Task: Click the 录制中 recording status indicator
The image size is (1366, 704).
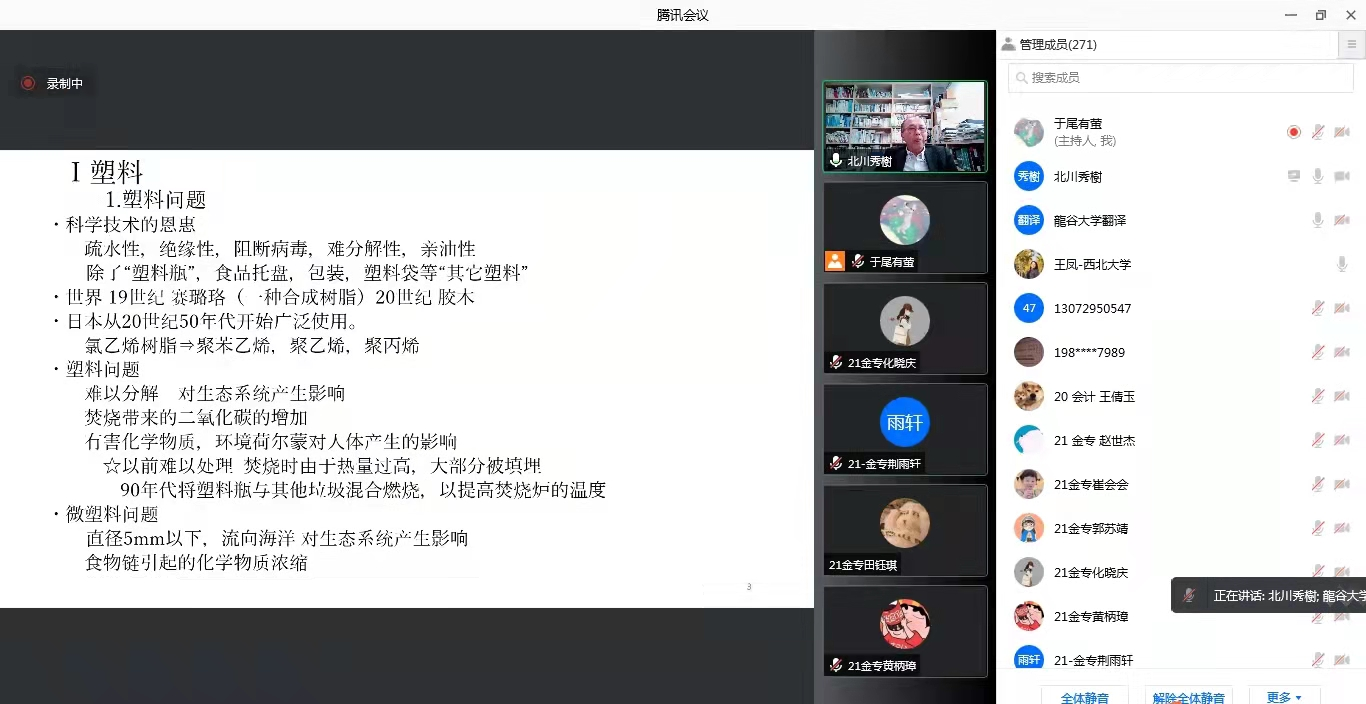Action: (54, 84)
